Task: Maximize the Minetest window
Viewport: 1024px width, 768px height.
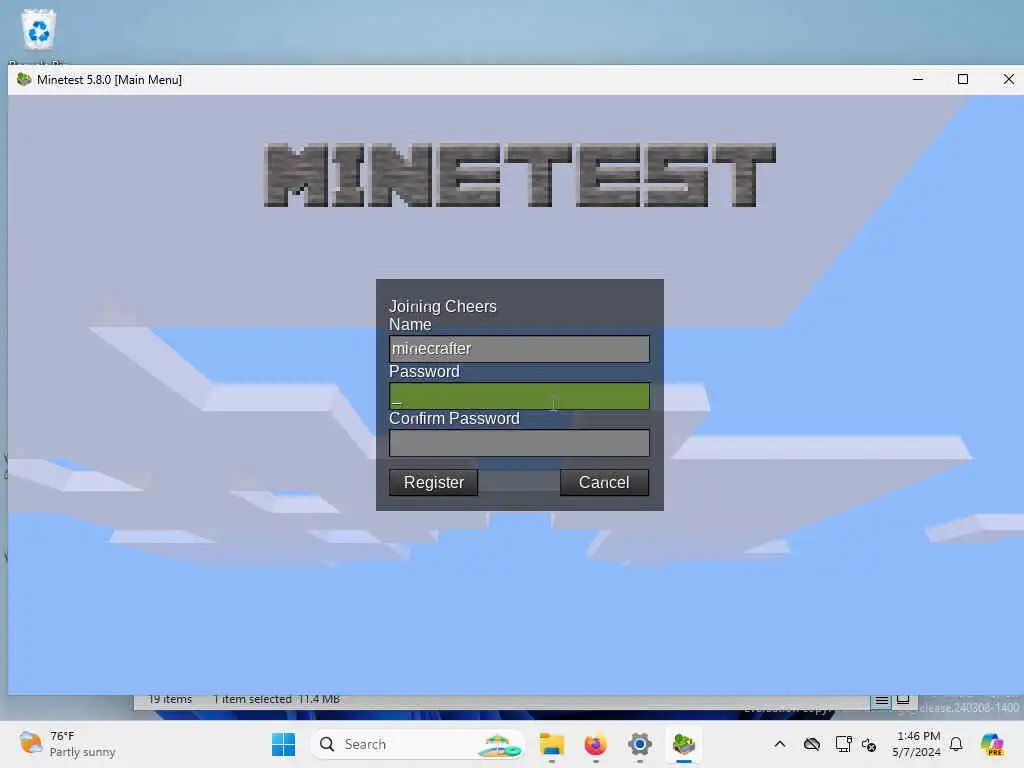Action: (x=963, y=79)
